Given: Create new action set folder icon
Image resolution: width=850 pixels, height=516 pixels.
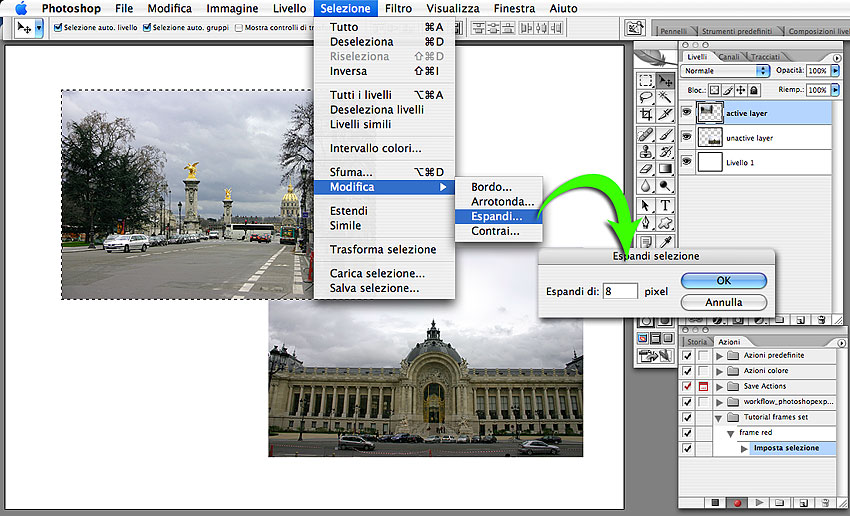Looking at the screenshot, I should point(780,502).
